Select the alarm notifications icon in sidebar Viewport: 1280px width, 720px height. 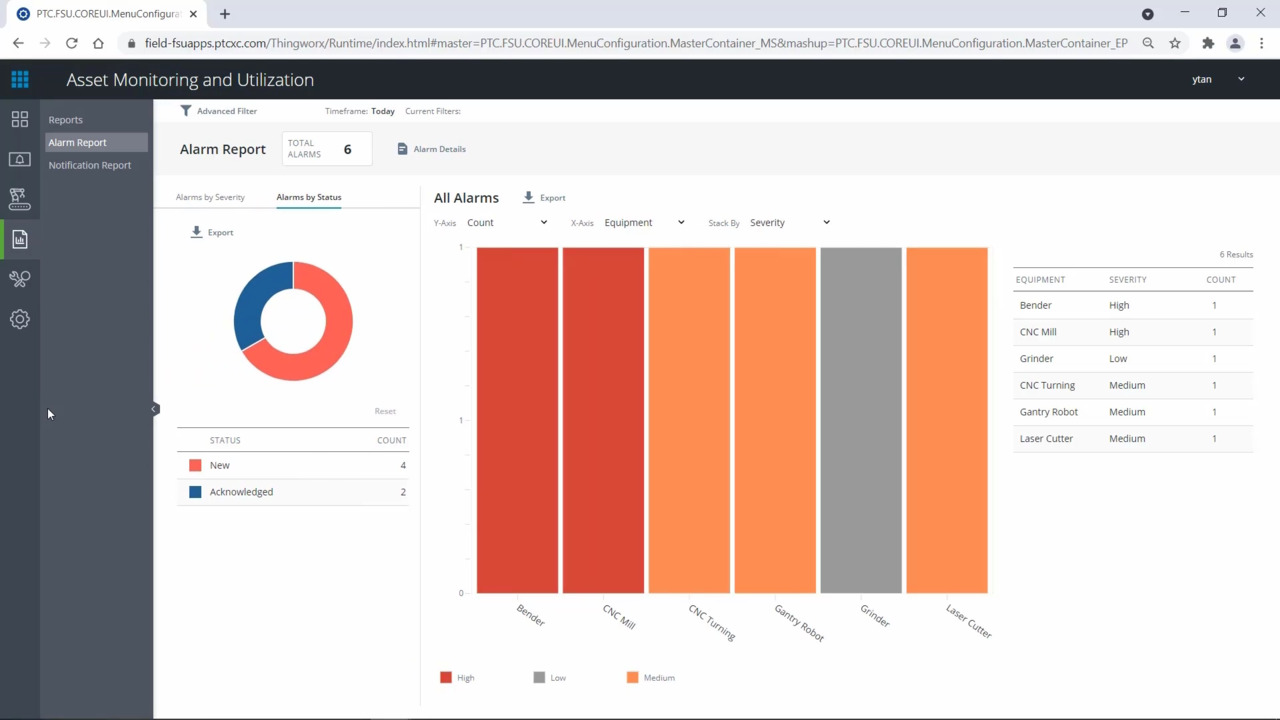pyautogui.click(x=20, y=158)
